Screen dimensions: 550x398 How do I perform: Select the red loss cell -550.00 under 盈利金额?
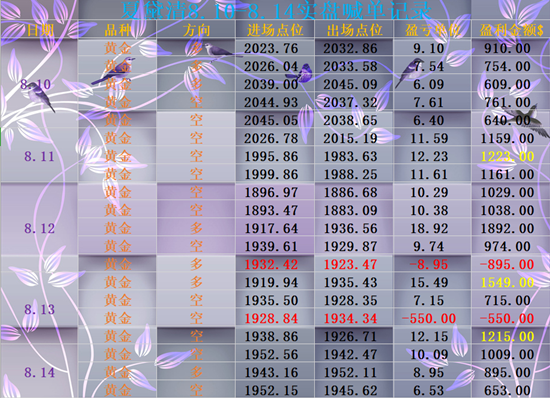[507, 318]
